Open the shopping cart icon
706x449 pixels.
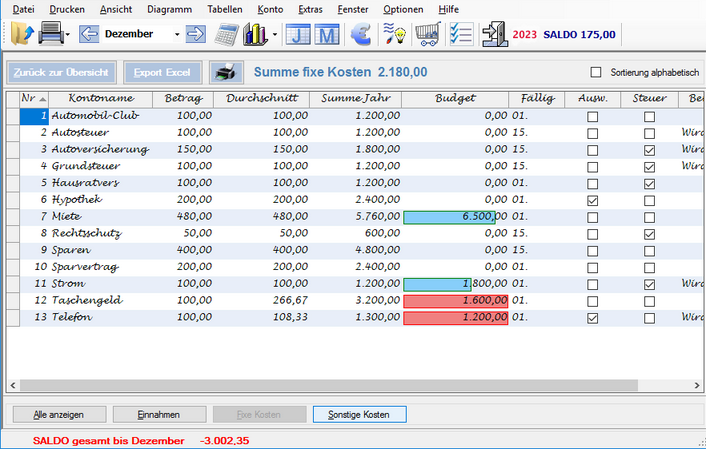[428, 34]
